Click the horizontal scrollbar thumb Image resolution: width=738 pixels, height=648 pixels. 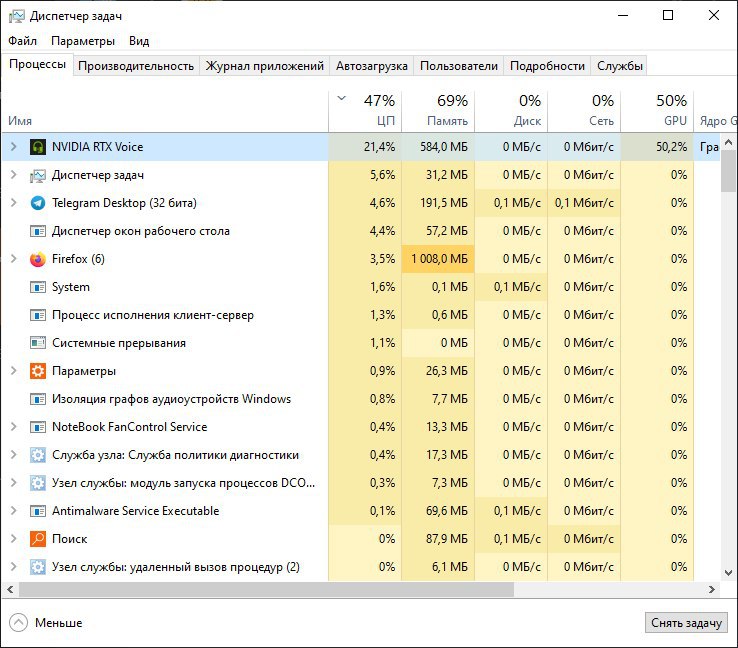[266, 590]
